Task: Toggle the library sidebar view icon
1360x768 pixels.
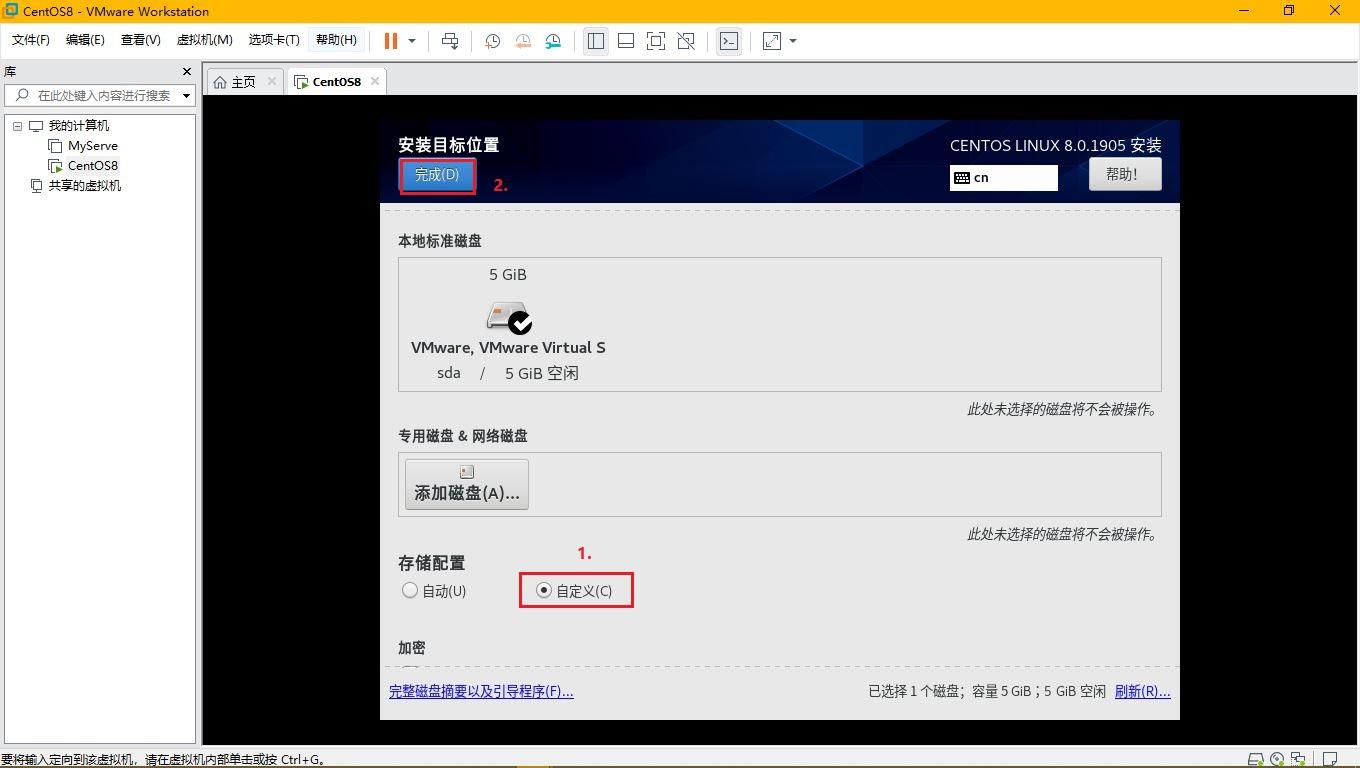Action: pos(596,41)
